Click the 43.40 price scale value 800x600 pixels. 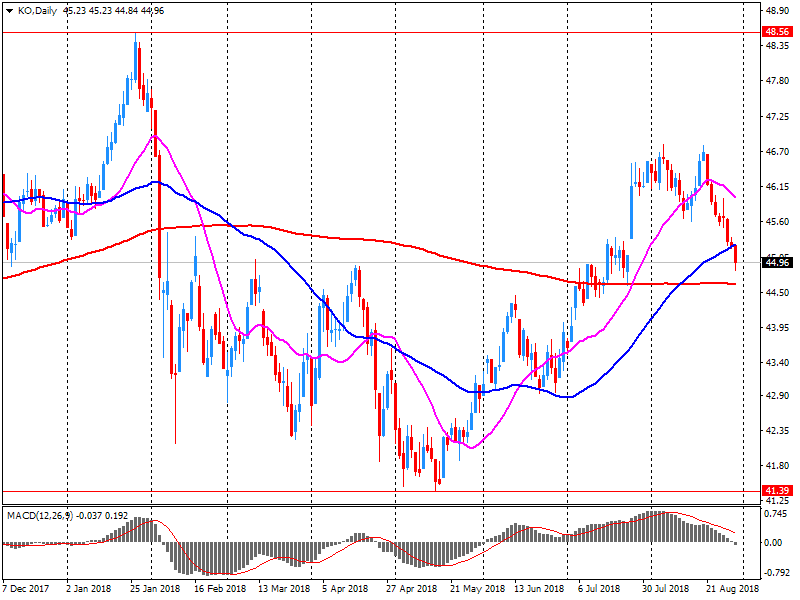[x=777, y=363]
